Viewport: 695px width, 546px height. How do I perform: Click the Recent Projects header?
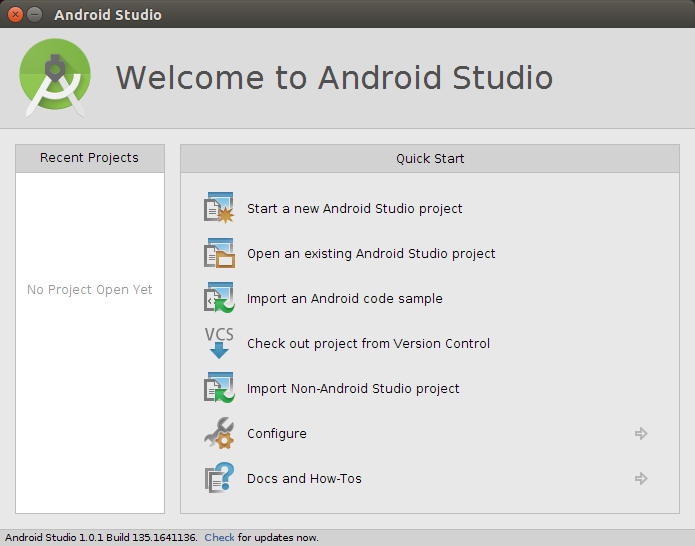[90, 158]
